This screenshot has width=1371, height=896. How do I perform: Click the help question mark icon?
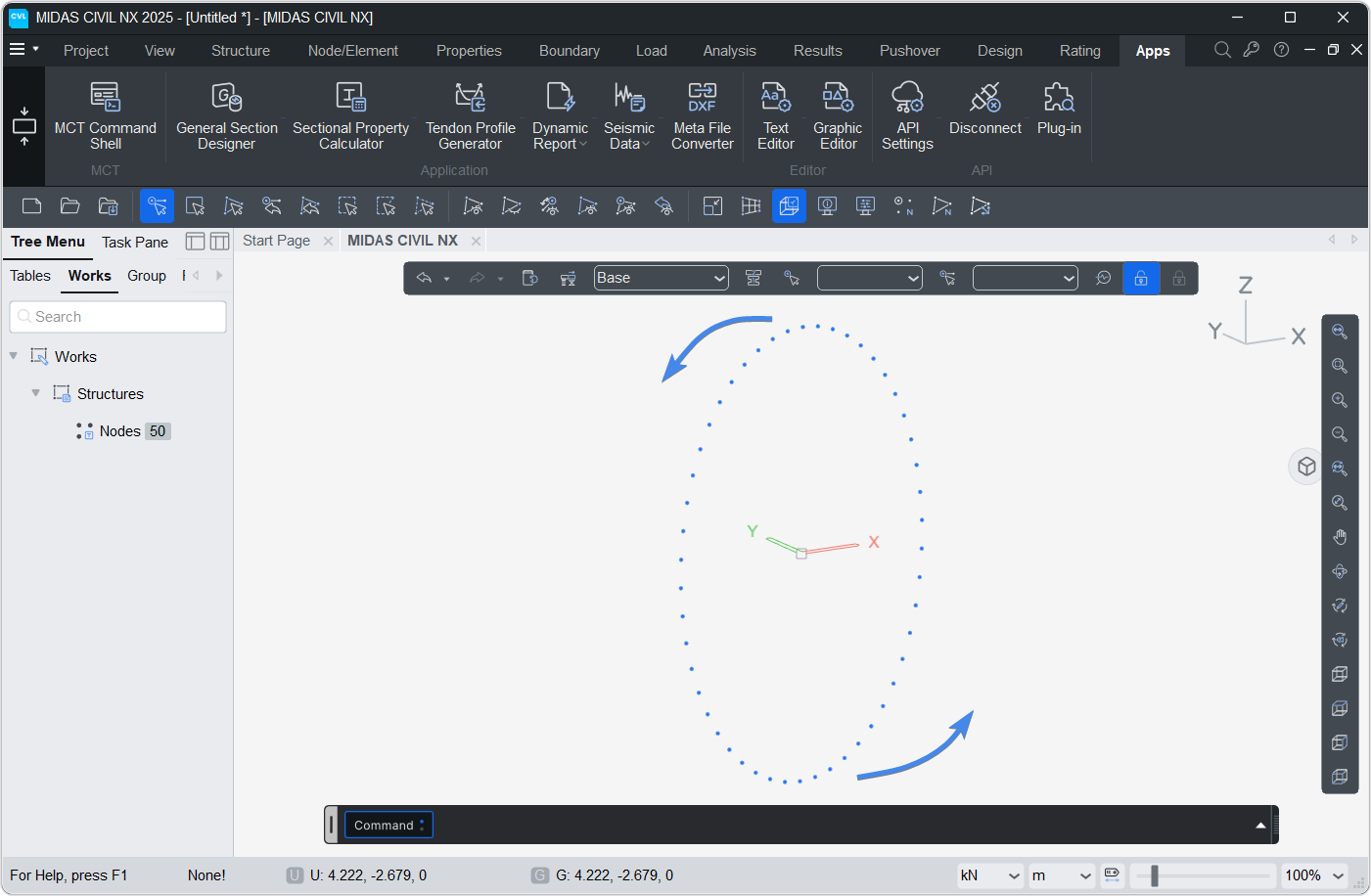pos(1281,50)
